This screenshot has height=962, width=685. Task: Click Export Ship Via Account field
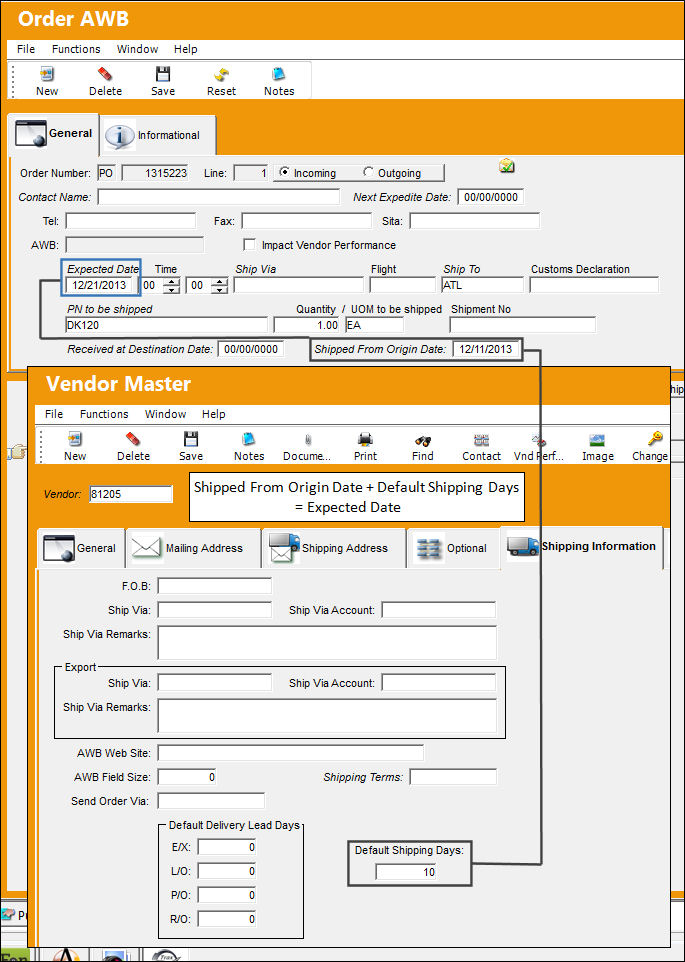[438, 682]
